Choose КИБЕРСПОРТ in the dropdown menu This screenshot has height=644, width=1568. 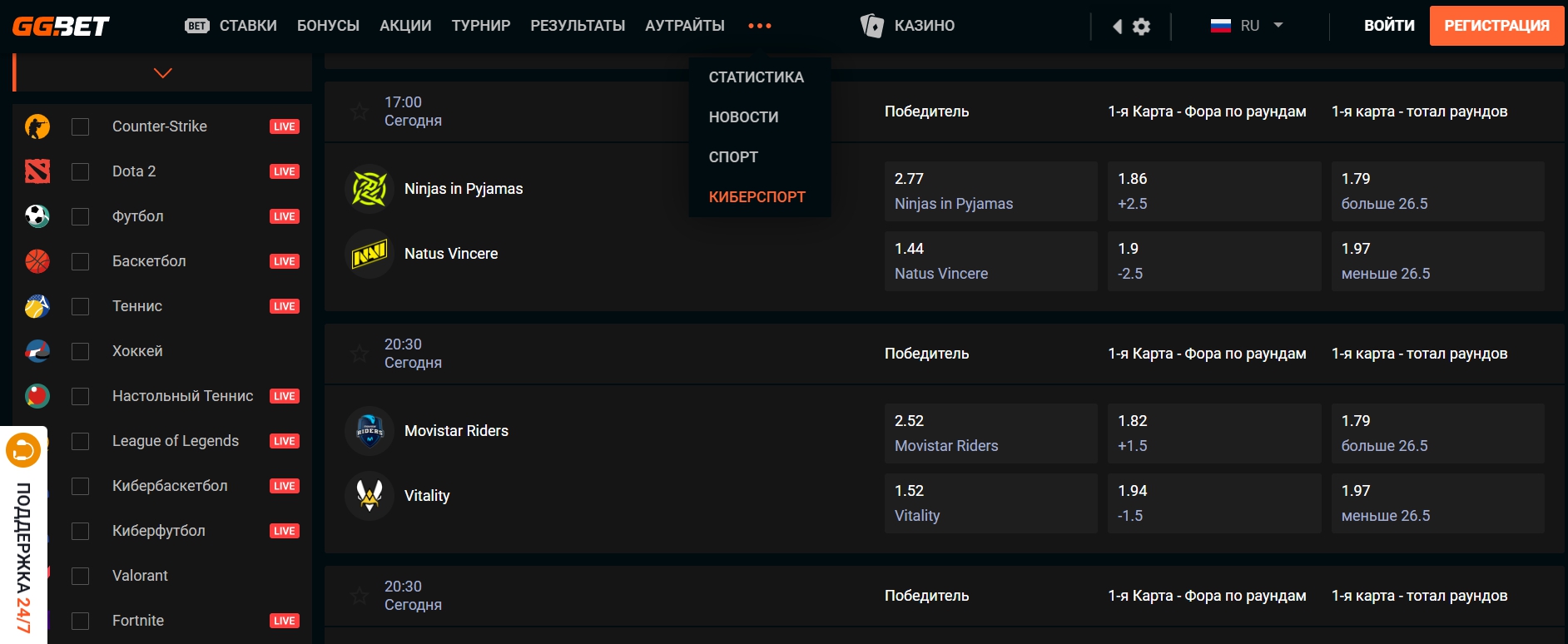click(x=757, y=197)
